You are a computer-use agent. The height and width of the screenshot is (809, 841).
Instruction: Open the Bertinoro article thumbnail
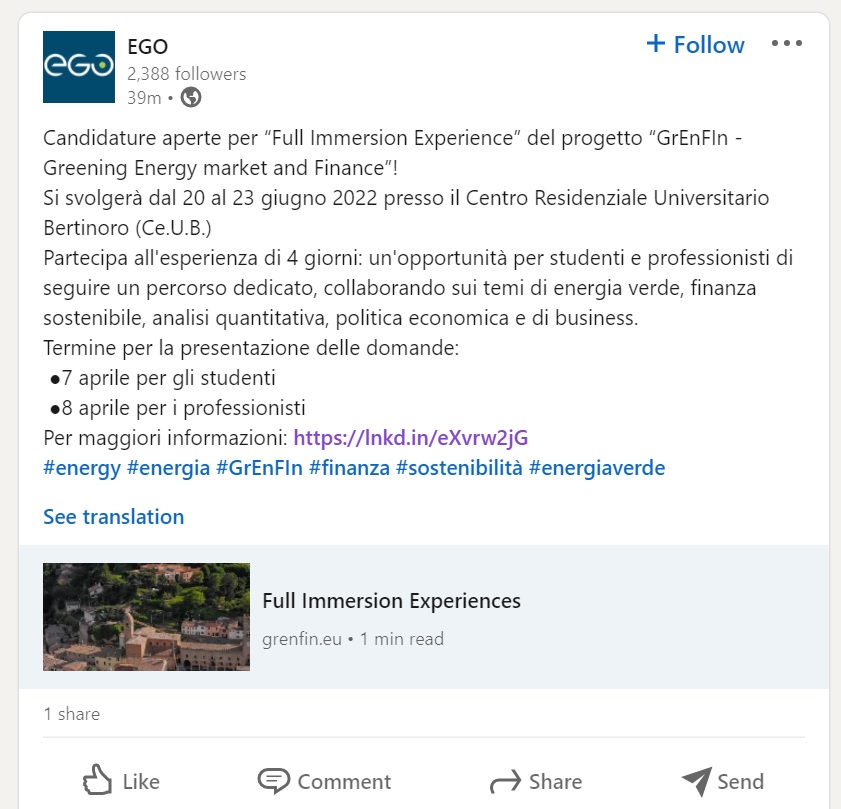(x=146, y=617)
